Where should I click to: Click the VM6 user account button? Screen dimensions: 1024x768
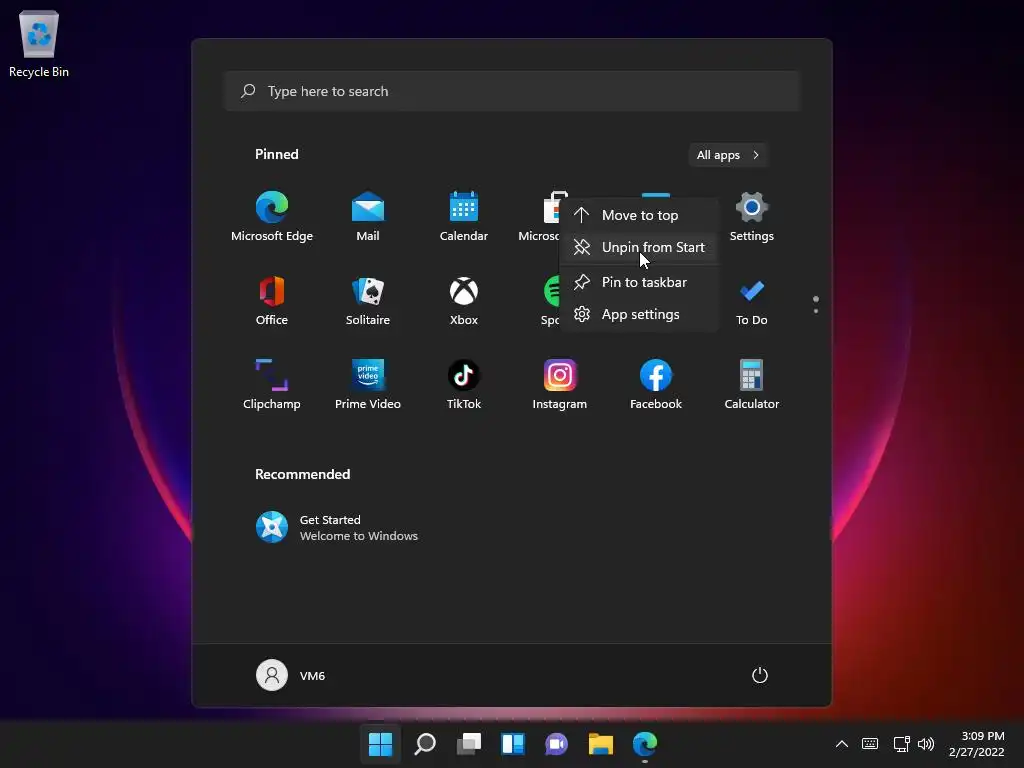point(291,675)
